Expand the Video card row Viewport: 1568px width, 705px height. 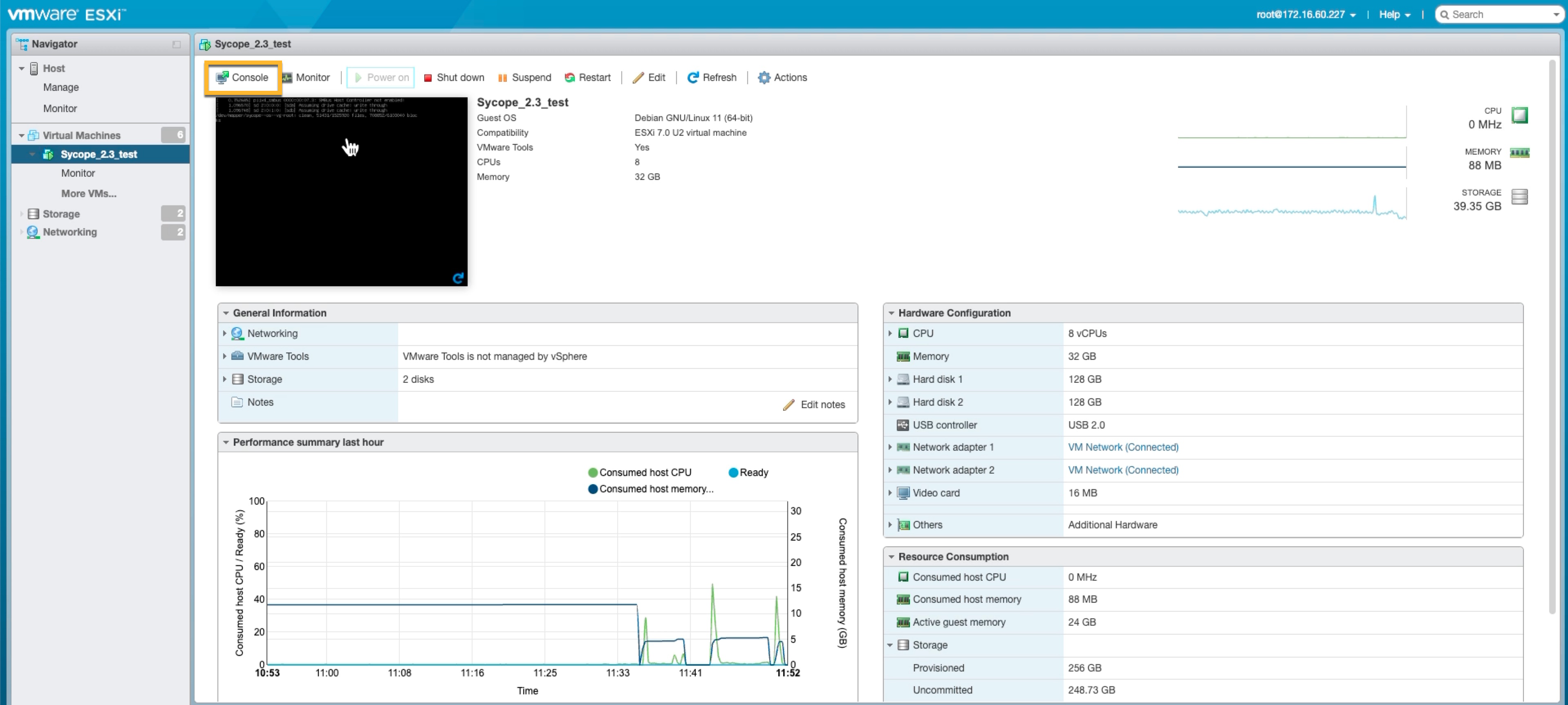pyautogui.click(x=890, y=493)
